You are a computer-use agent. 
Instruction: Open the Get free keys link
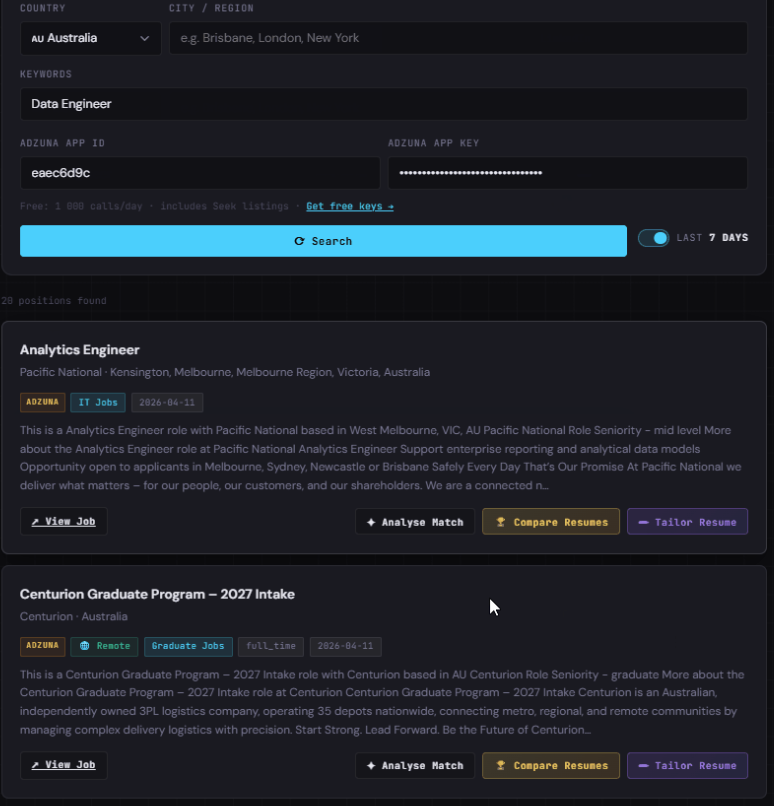(350, 206)
